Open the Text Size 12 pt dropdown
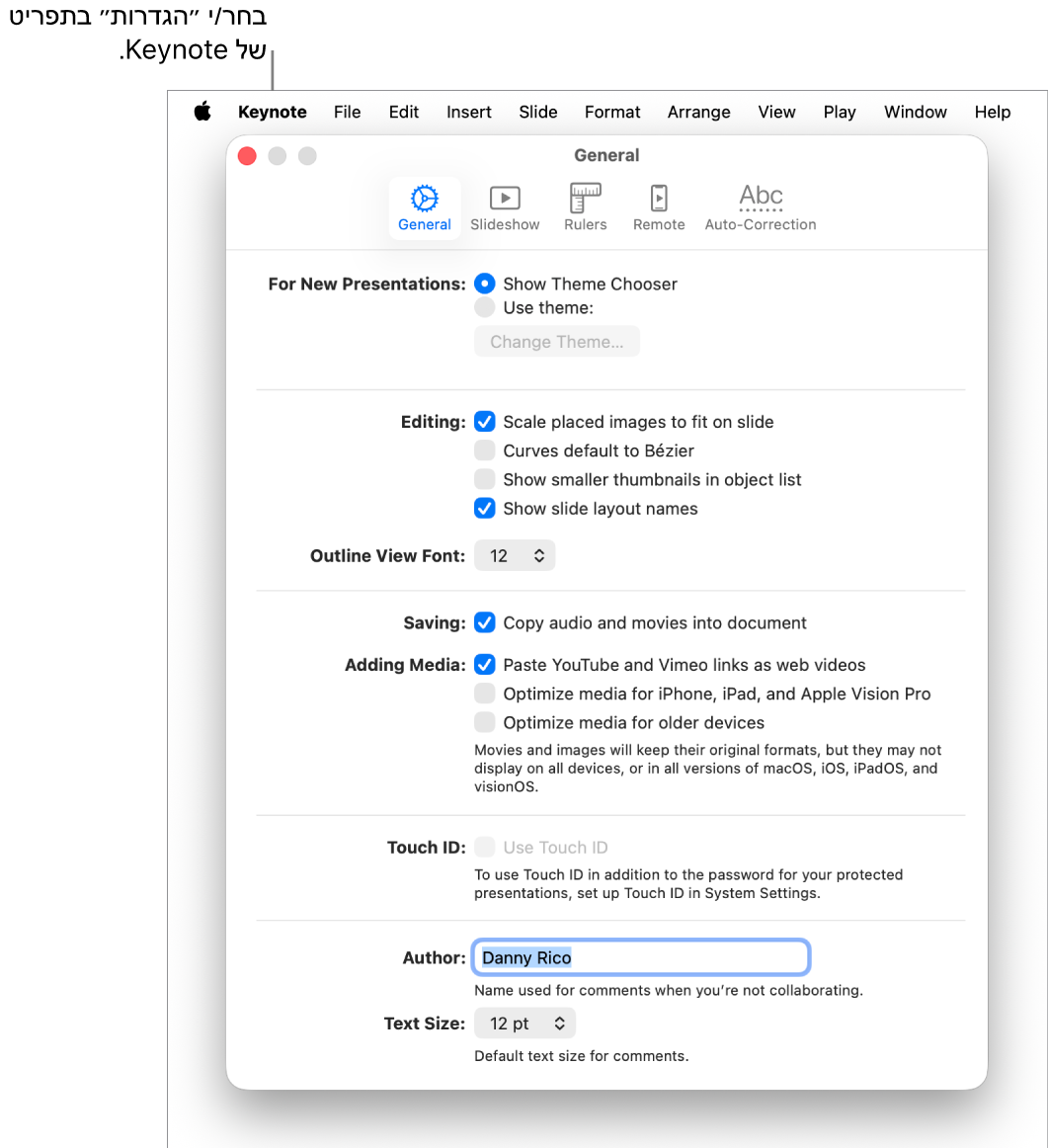Image resolution: width=1048 pixels, height=1148 pixels. [524, 1024]
